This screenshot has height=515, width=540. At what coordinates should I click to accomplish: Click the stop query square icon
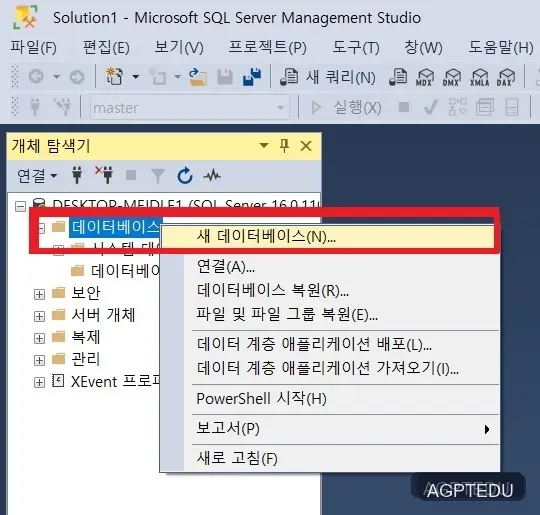pyautogui.click(x=404, y=107)
